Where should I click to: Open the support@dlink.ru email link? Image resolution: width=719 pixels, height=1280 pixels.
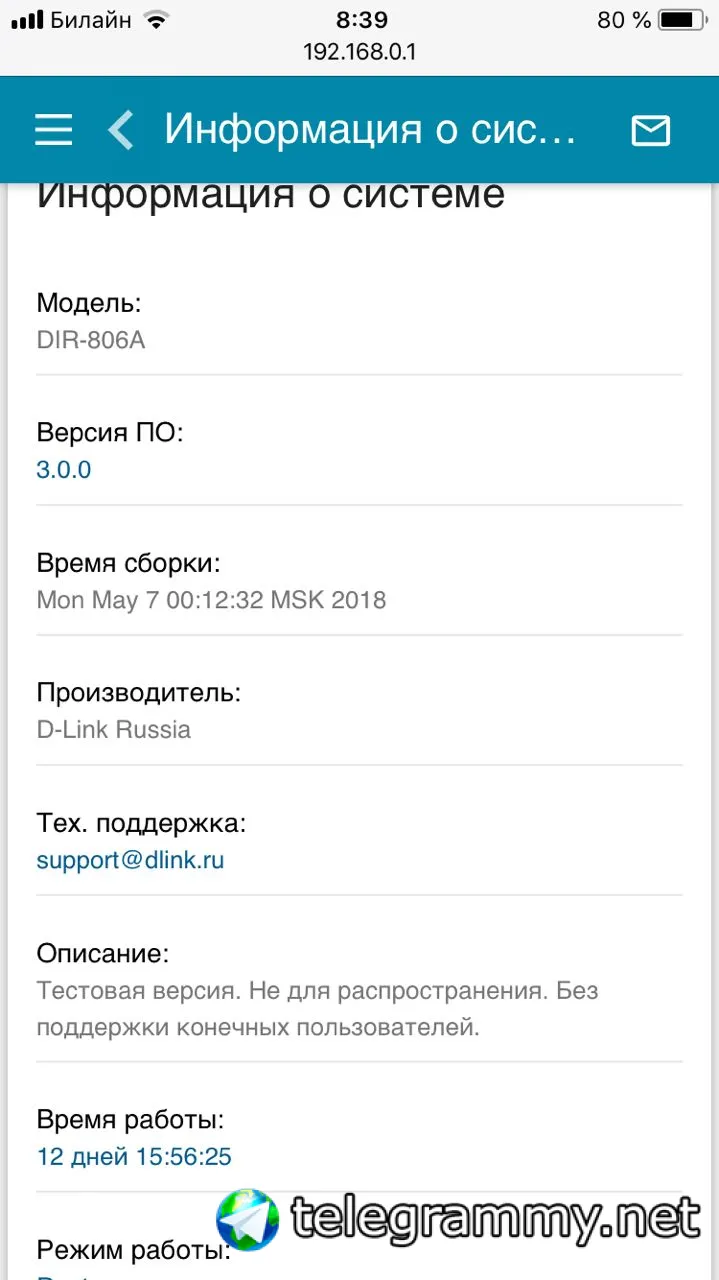click(130, 860)
